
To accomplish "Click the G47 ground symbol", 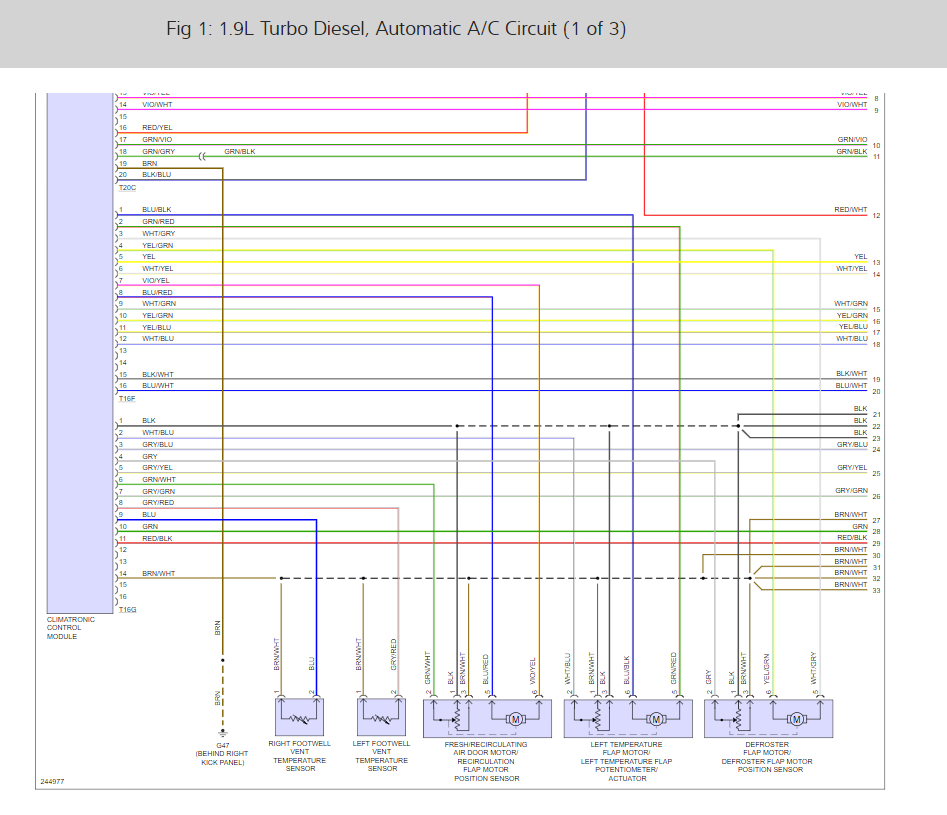I will (223, 732).
